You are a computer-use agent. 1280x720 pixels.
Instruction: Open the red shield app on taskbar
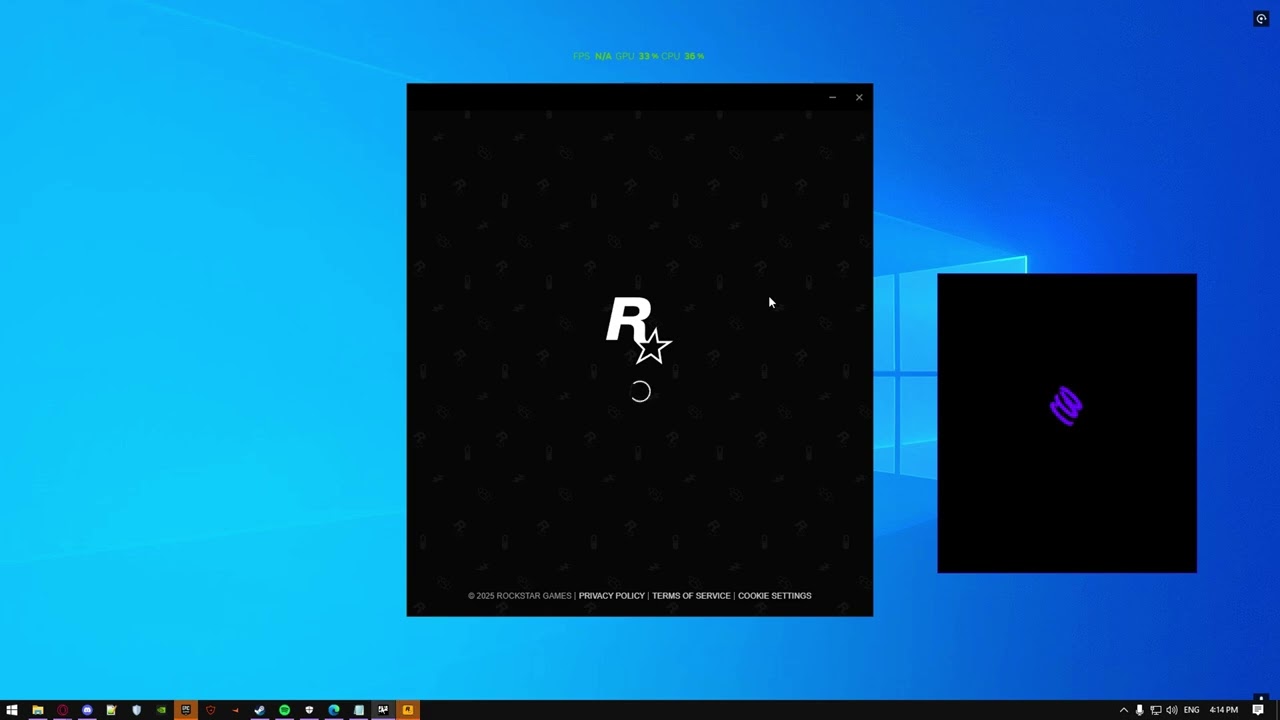(210, 710)
